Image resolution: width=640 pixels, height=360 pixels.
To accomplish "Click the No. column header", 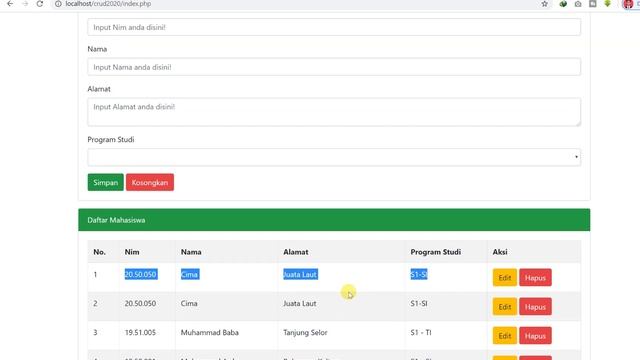I will coord(99,252).
